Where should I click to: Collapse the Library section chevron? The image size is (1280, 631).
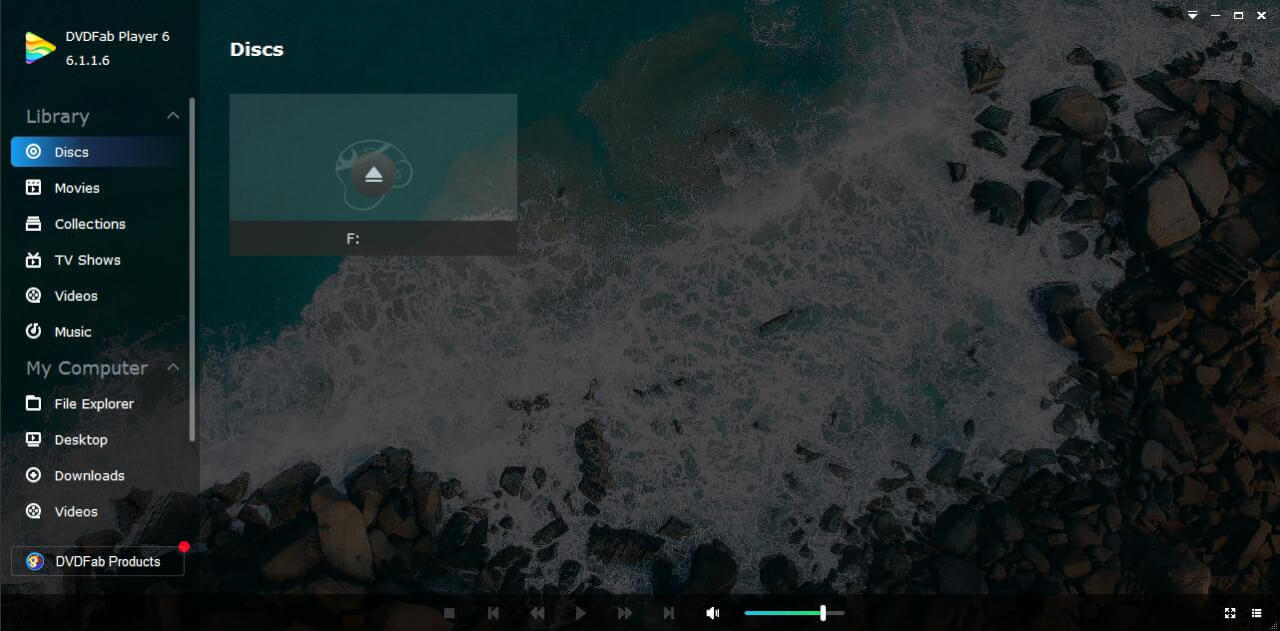173,116
